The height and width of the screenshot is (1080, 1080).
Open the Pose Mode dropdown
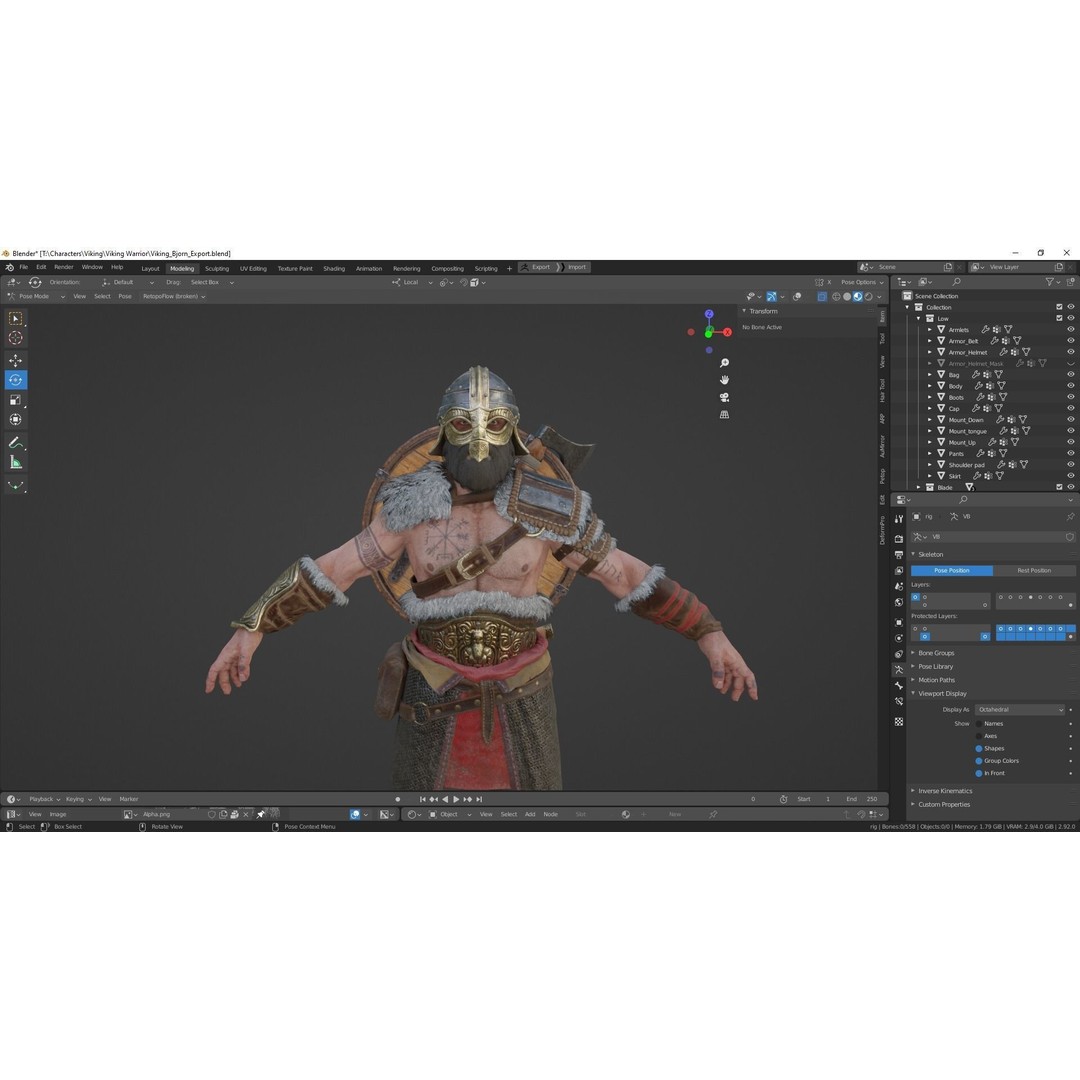[36, 296]
